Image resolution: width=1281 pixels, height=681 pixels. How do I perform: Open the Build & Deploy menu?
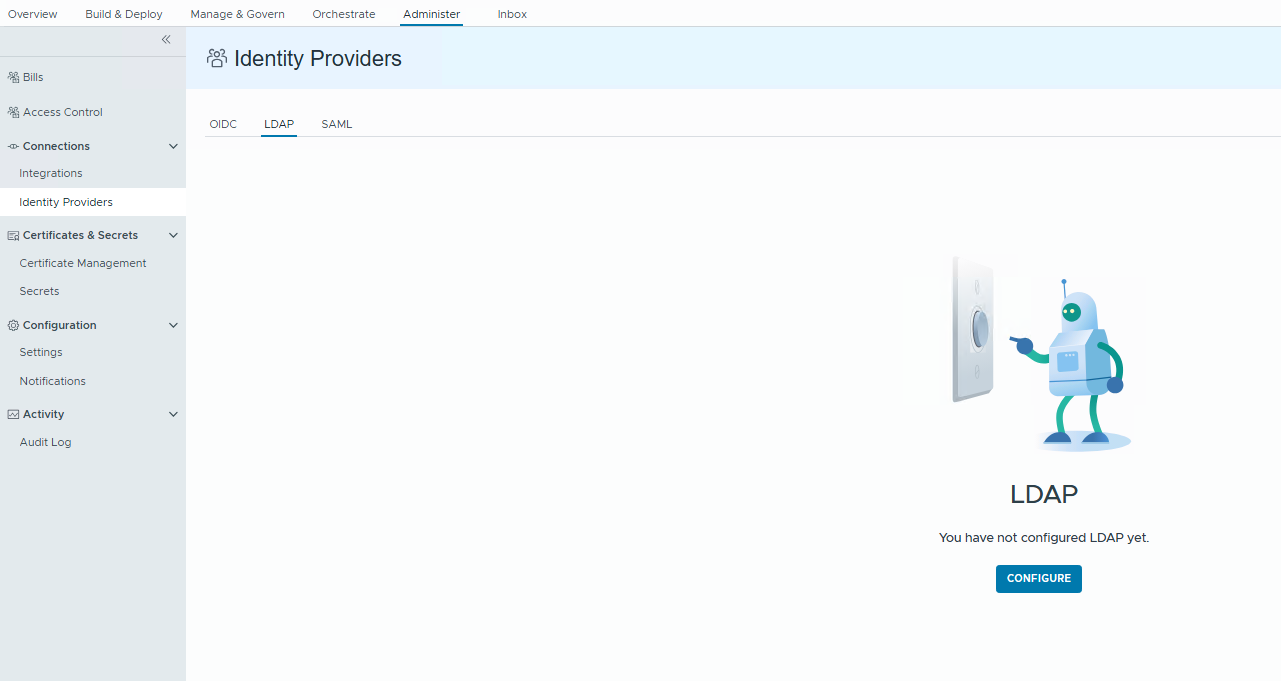(124, 14)
